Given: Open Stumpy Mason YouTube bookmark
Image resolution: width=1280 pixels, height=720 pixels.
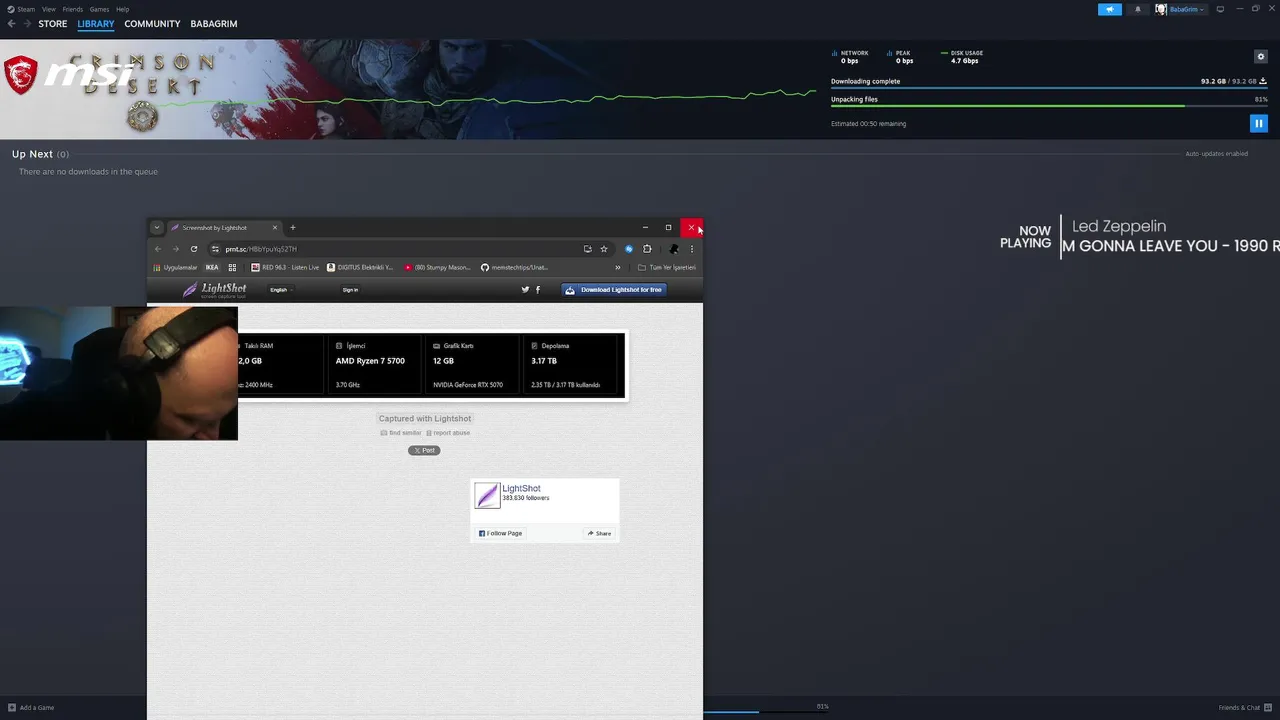Looking at the screenshot, I should coord(437,267).
